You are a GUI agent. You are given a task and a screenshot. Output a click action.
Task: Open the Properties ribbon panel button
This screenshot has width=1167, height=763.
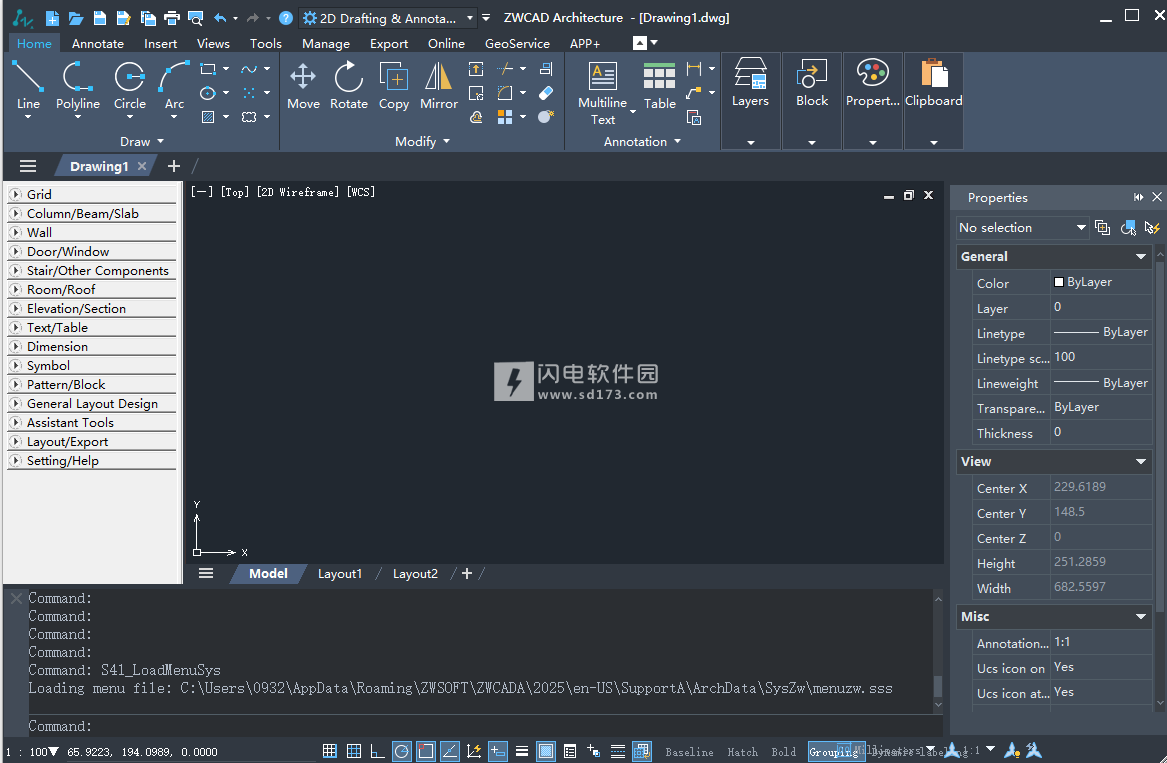872,101
